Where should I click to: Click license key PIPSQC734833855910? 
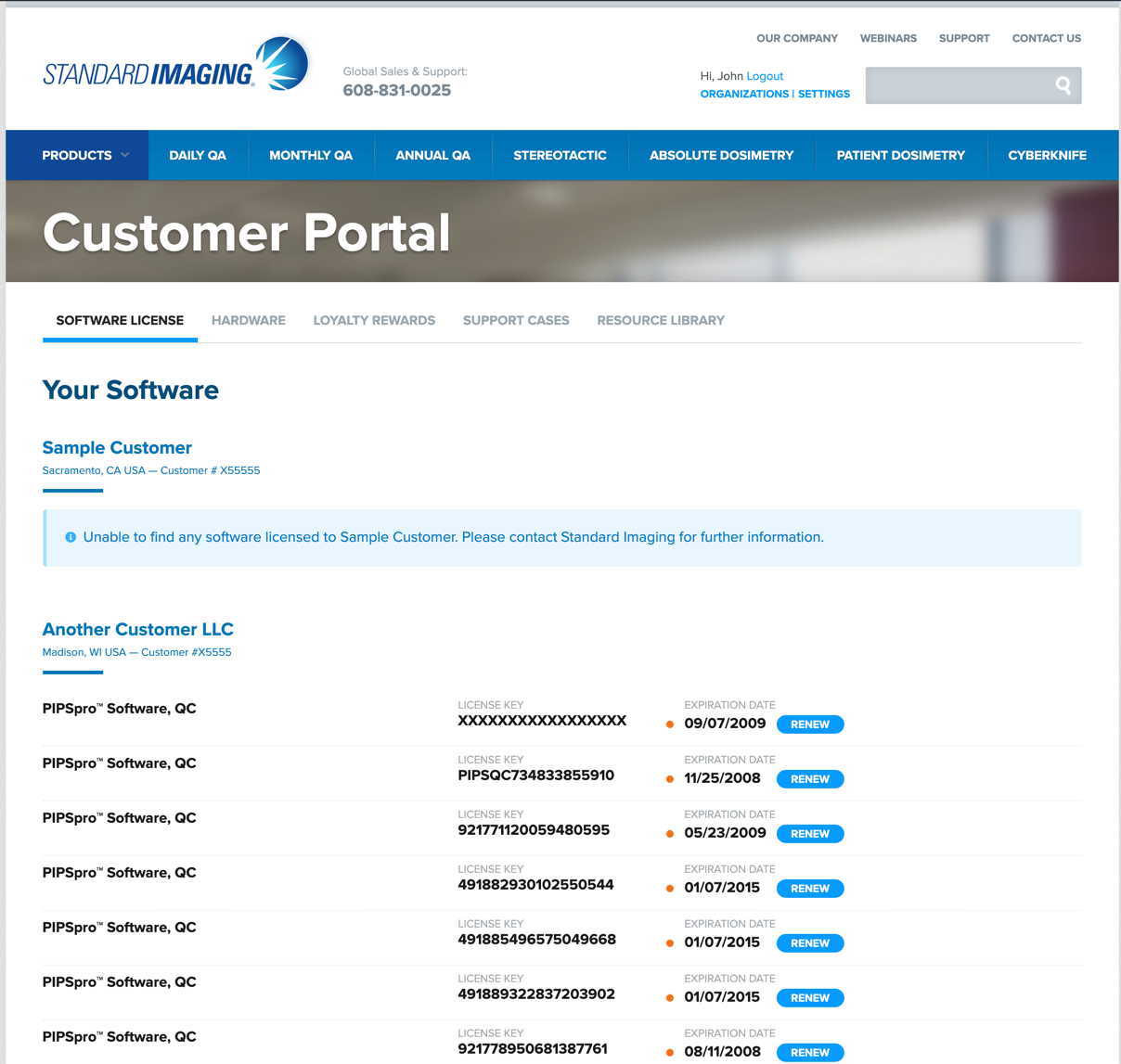pos(536,776)
